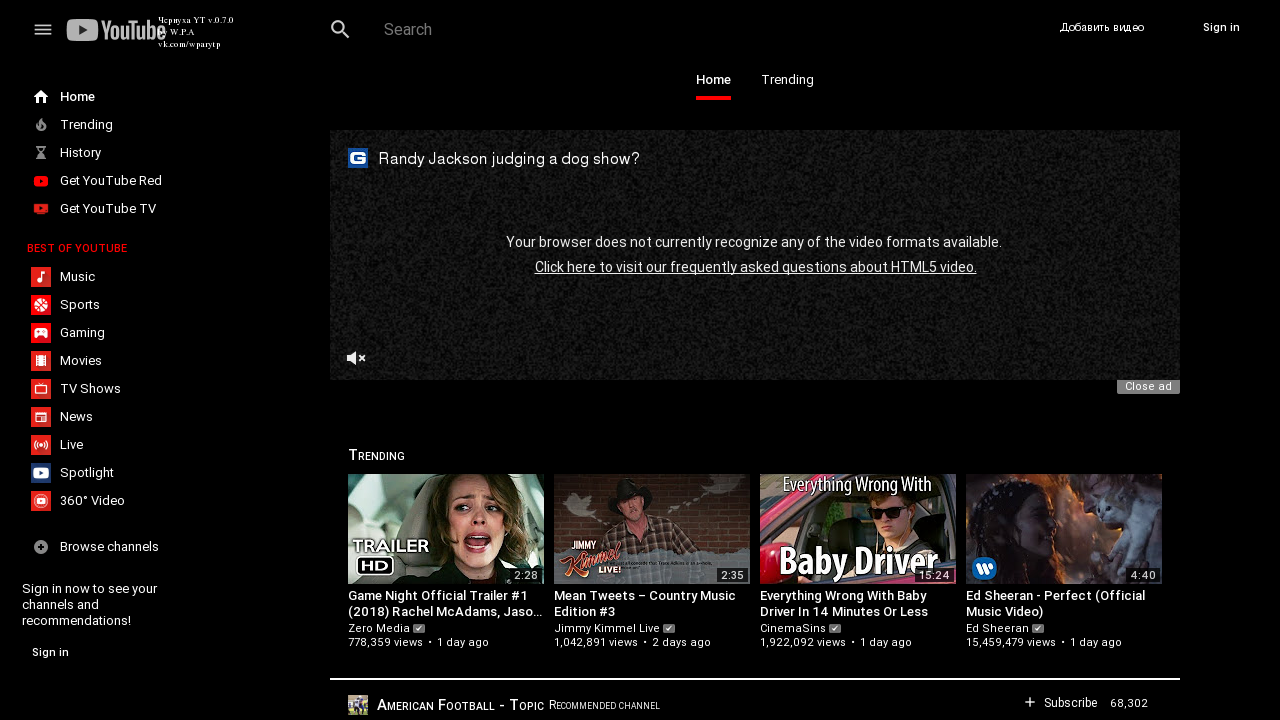The width and height of the screenshot is (1280, 720).
Task: Click the Добавить видео button
Action: pos(1102,28)
